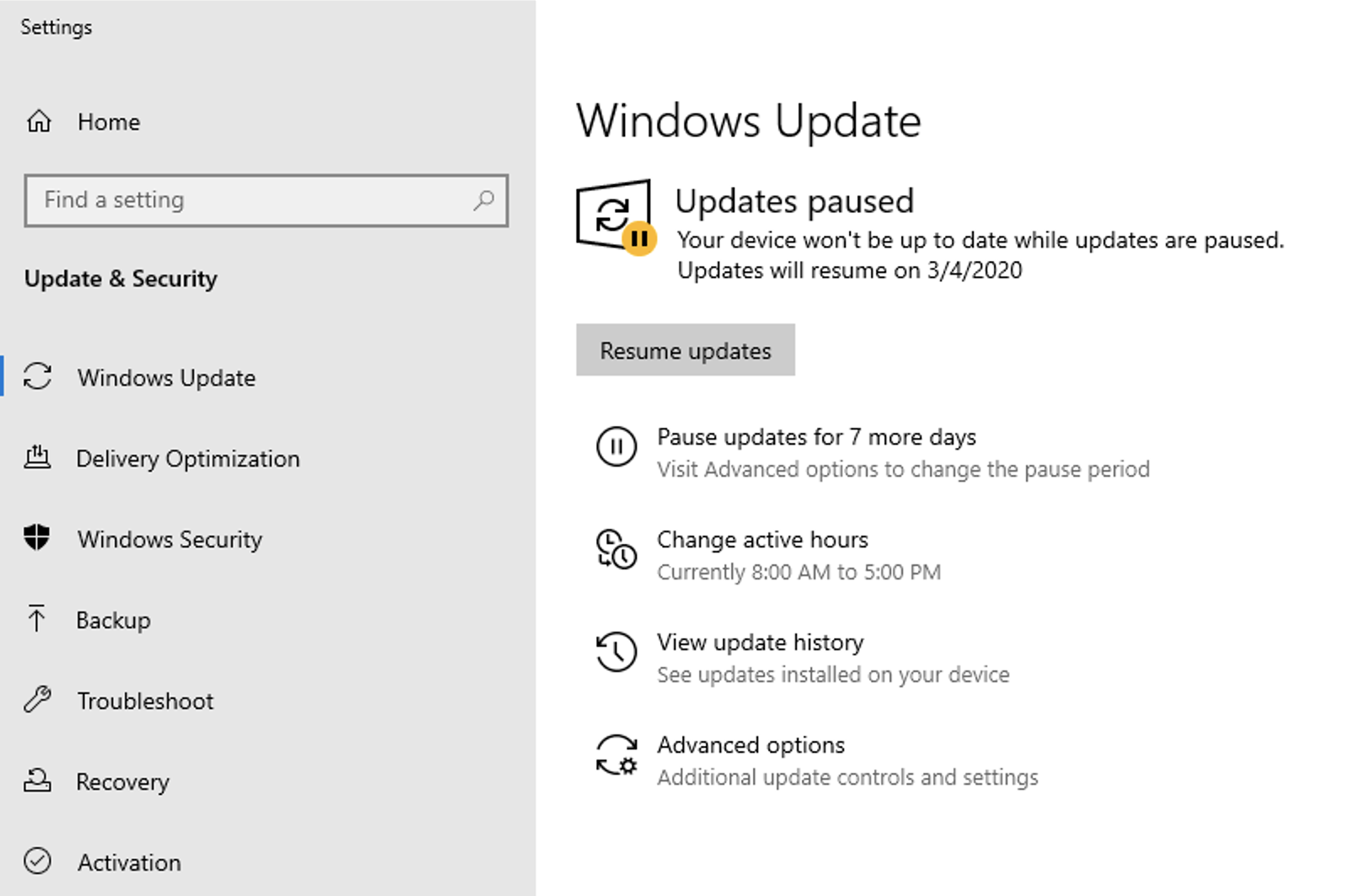Click the active hours clock icon
Screen dimensions: 1346x896
[x=616, y=549]
